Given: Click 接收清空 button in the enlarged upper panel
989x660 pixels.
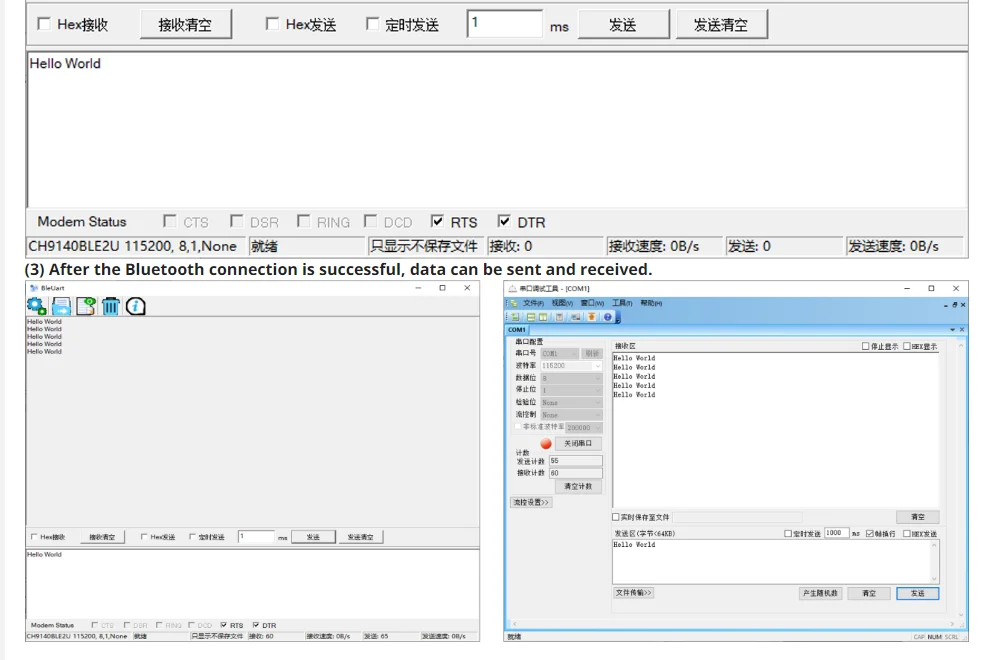Looking at the screenshot, I should tap(185, 25).
